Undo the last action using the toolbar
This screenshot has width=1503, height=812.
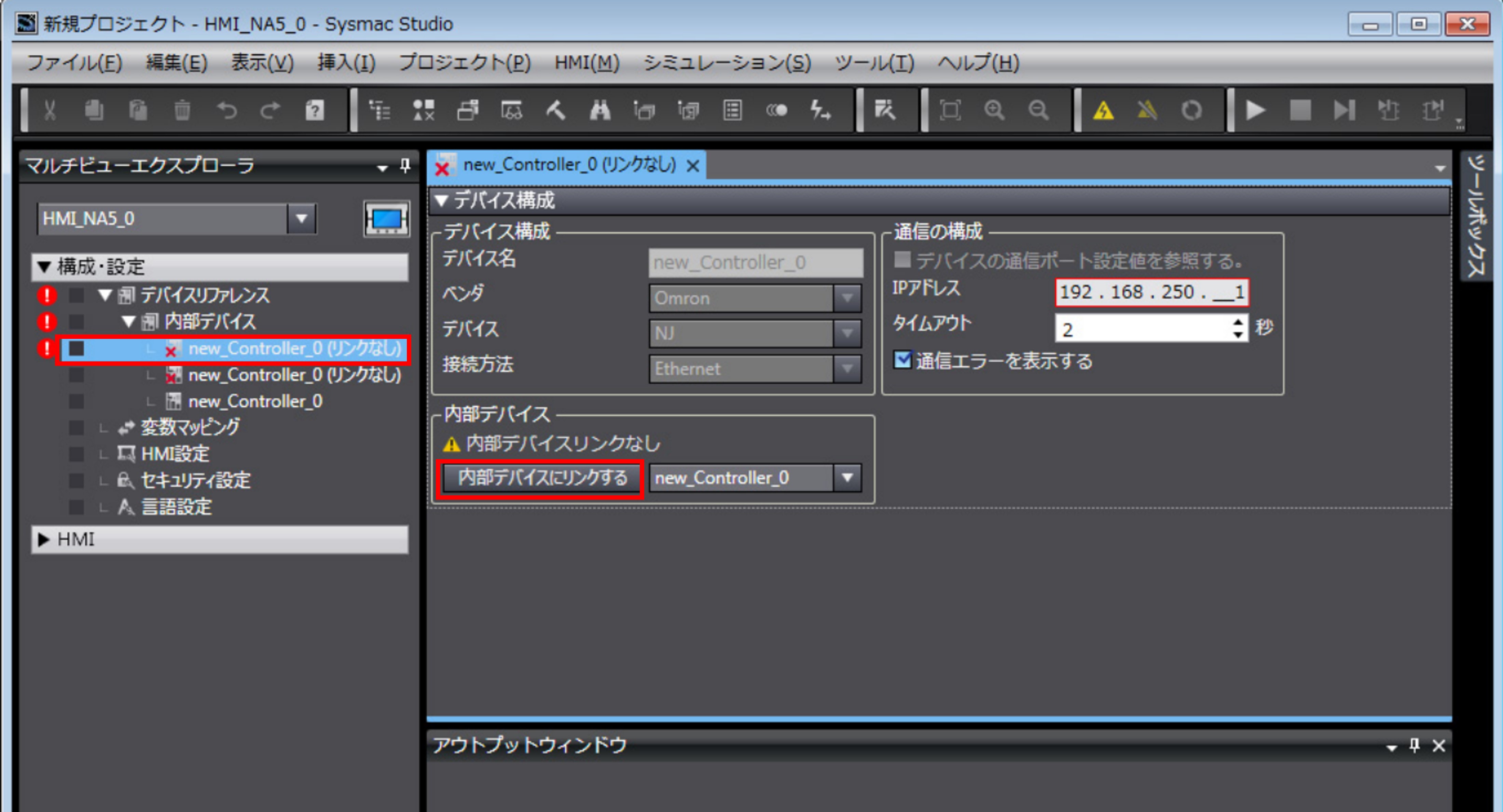click(x=227, y=110)
